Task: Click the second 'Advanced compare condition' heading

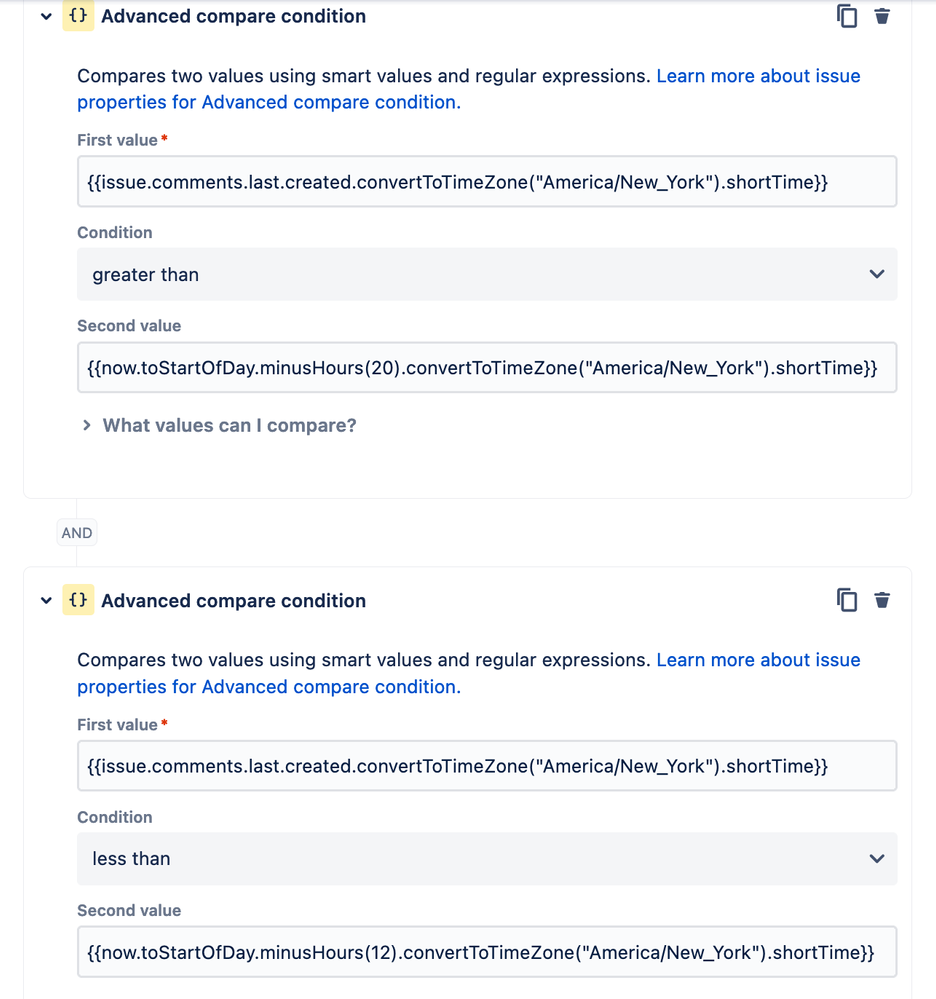Action: (x=233, y=600)
